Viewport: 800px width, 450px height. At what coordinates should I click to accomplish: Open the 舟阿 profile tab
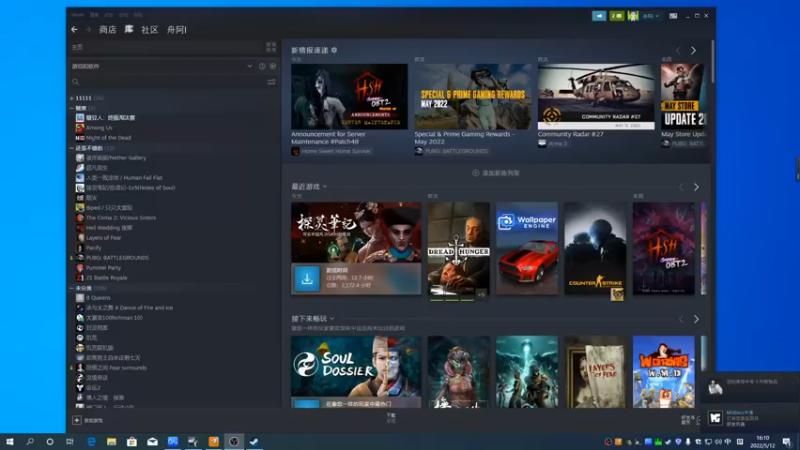(x=177, y=30)
